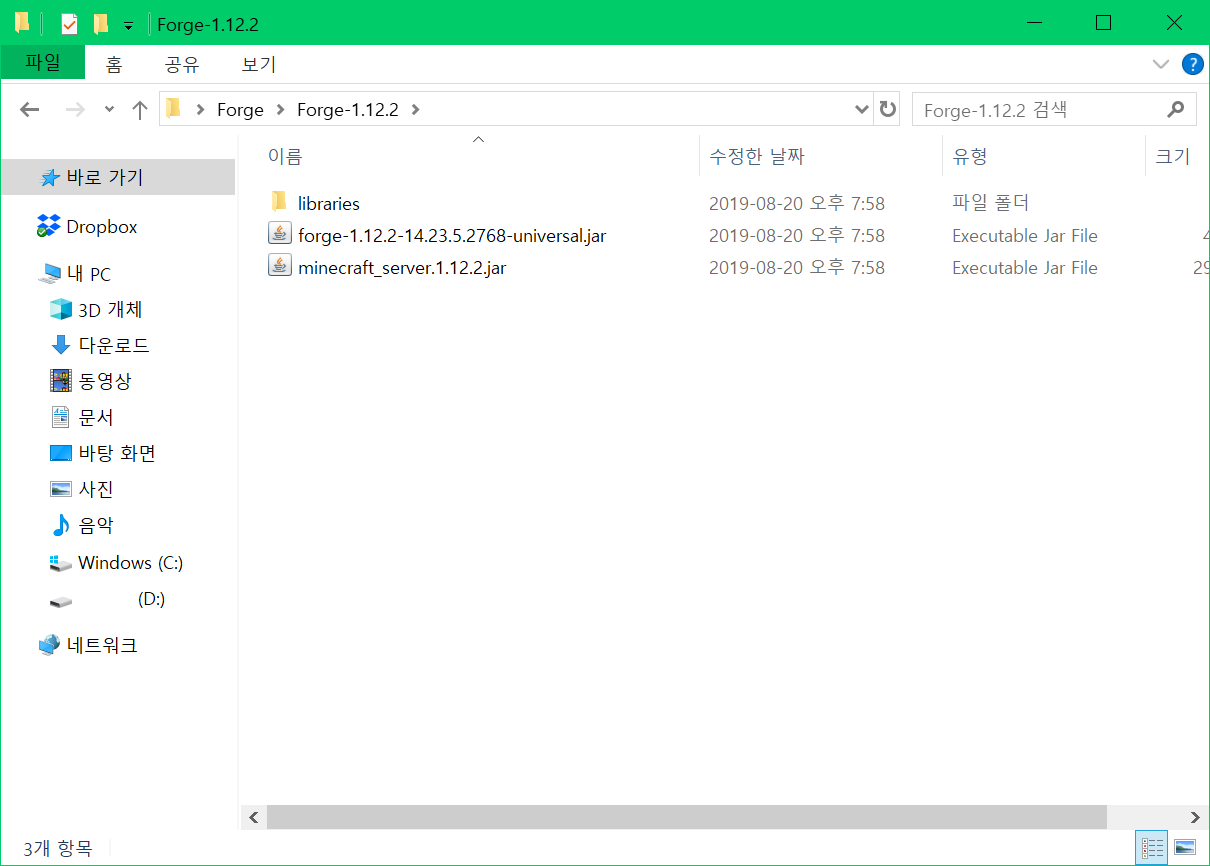Click the 바탕 화면 desktop icon
Image resolution: width=1210 pixels, height=866 pixels.
click(61, 453)
